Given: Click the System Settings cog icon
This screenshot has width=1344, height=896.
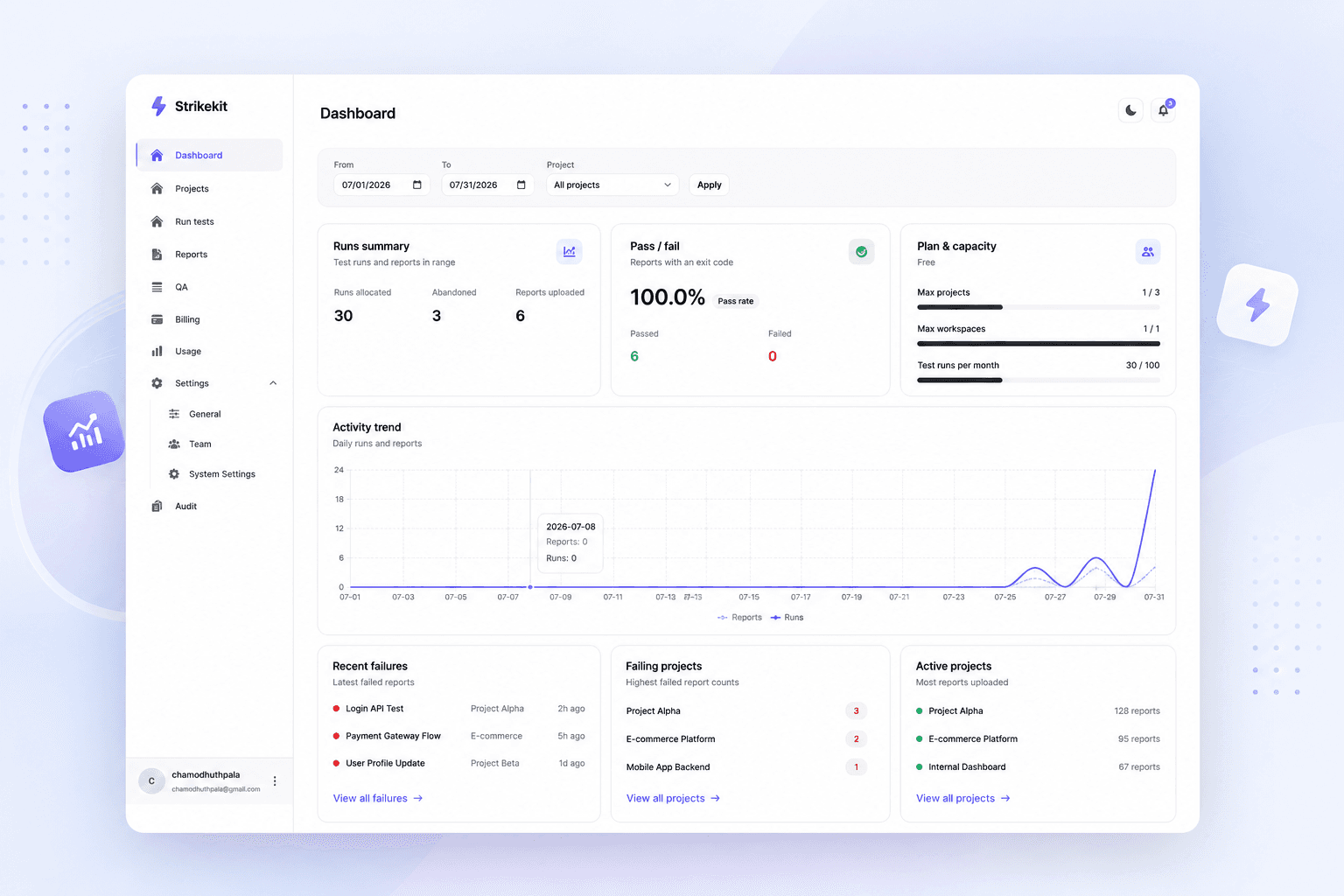Looking at the screenshot, I should pyautogui.click(x=174, y=473).
